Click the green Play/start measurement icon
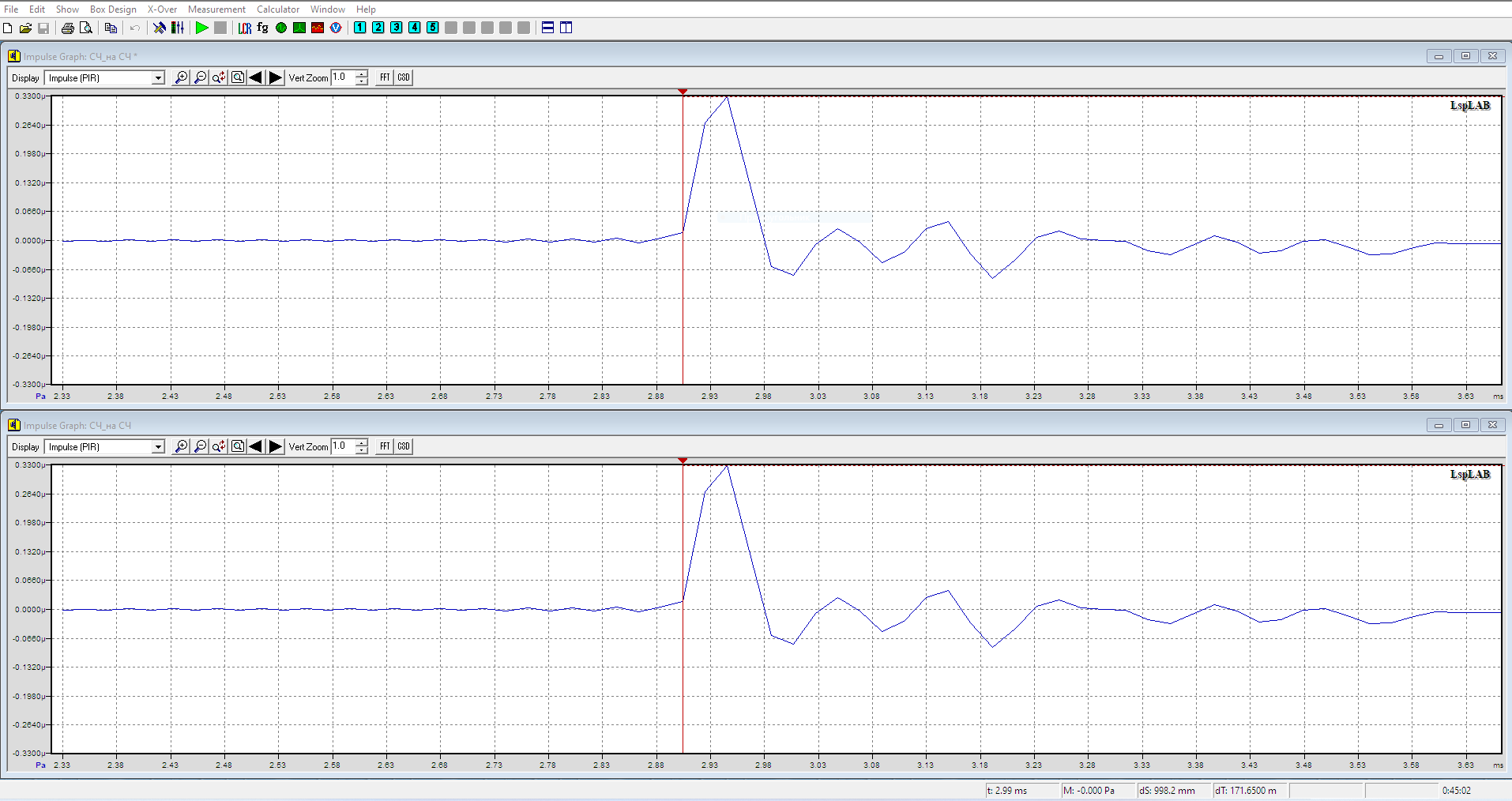 tap(202, 28)
